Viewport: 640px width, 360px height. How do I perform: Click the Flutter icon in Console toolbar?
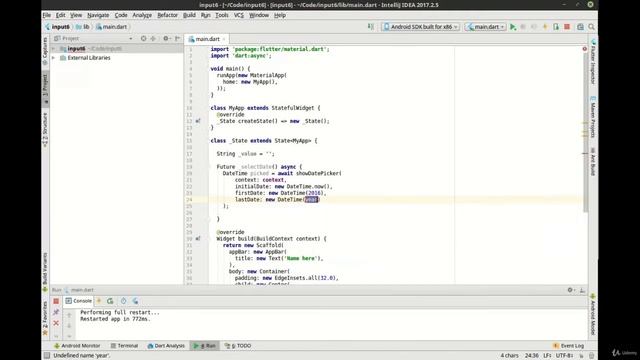[135, 301]
